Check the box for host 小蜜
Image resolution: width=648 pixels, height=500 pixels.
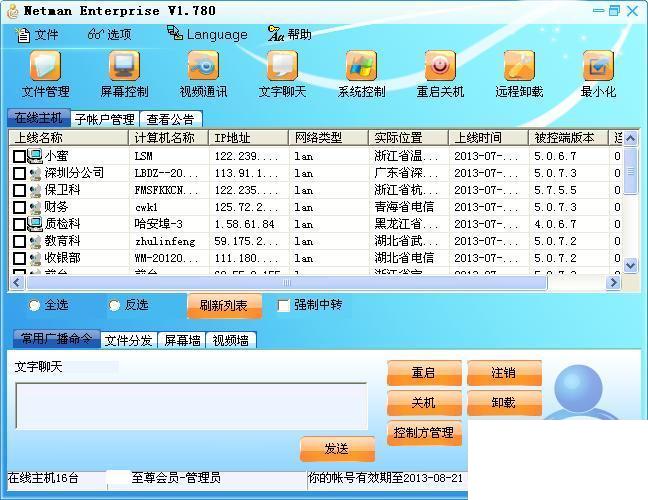[x=19, y=156]
